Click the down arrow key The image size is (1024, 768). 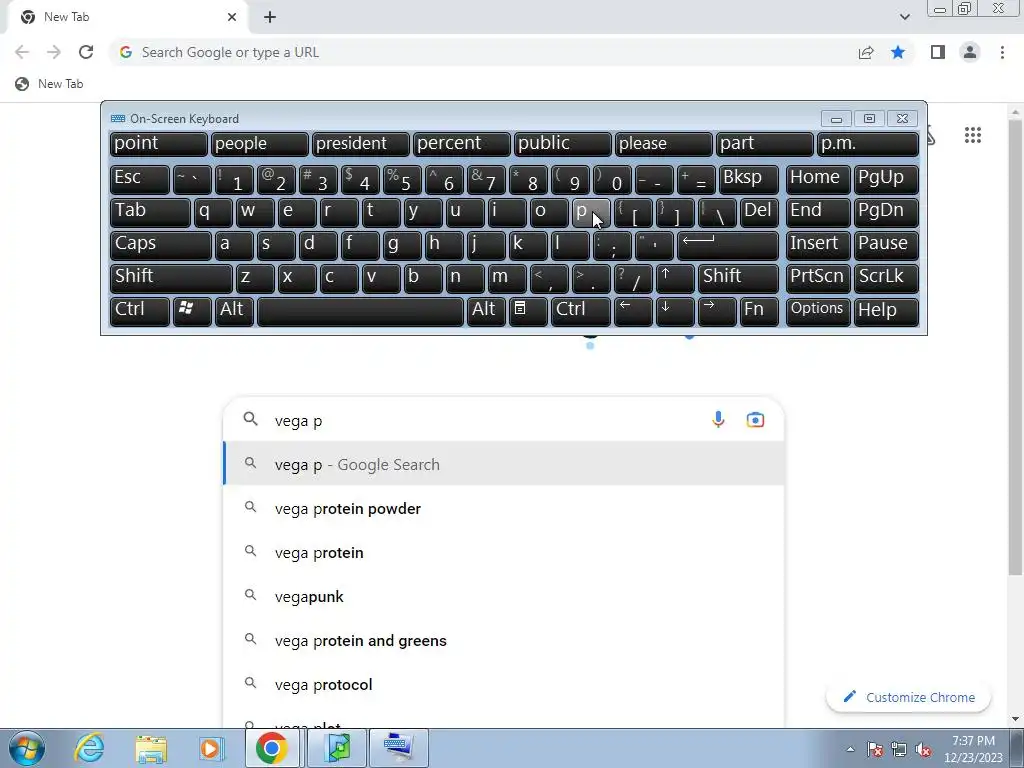point(675,311)
